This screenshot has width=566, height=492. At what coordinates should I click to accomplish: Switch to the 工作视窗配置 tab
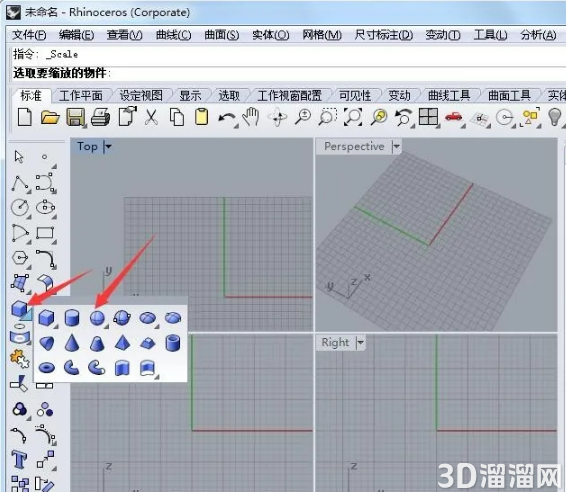tap(289, 96)
